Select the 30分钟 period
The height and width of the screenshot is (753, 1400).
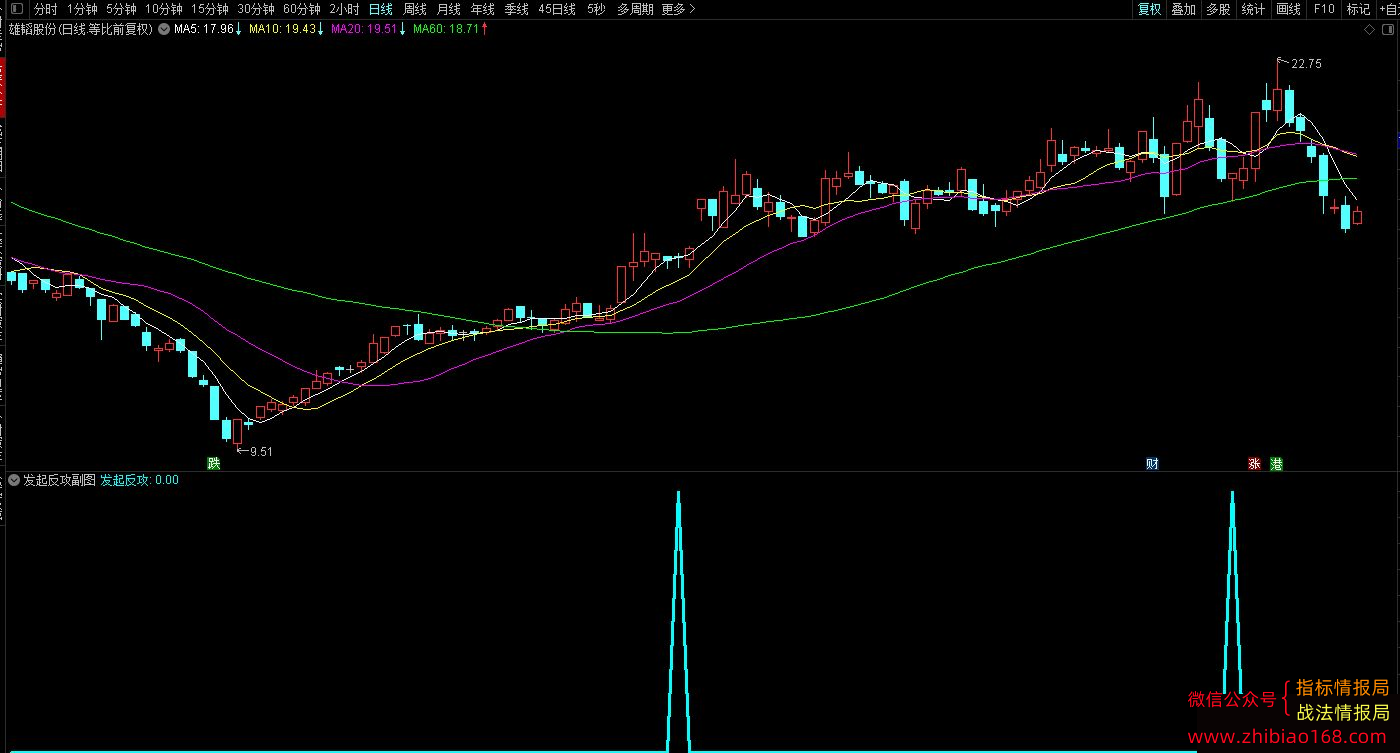tap(256, 9)
